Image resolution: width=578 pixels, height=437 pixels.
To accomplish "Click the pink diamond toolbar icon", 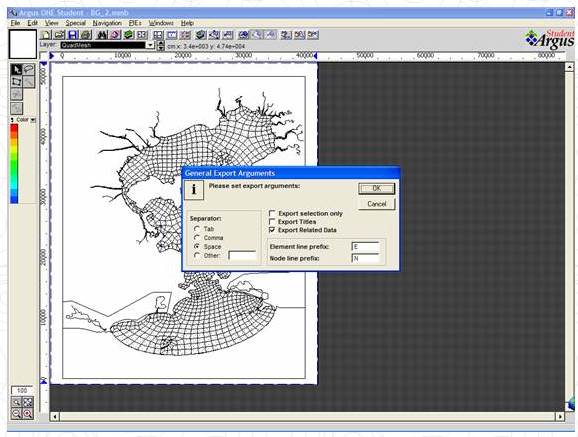I will [x=115, y=35].
